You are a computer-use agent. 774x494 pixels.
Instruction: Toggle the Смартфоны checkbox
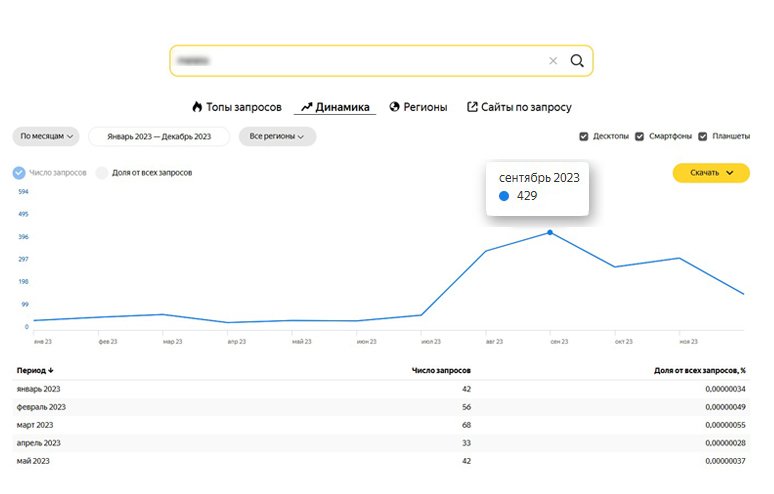pyautogui.click(x=639, y=136)
